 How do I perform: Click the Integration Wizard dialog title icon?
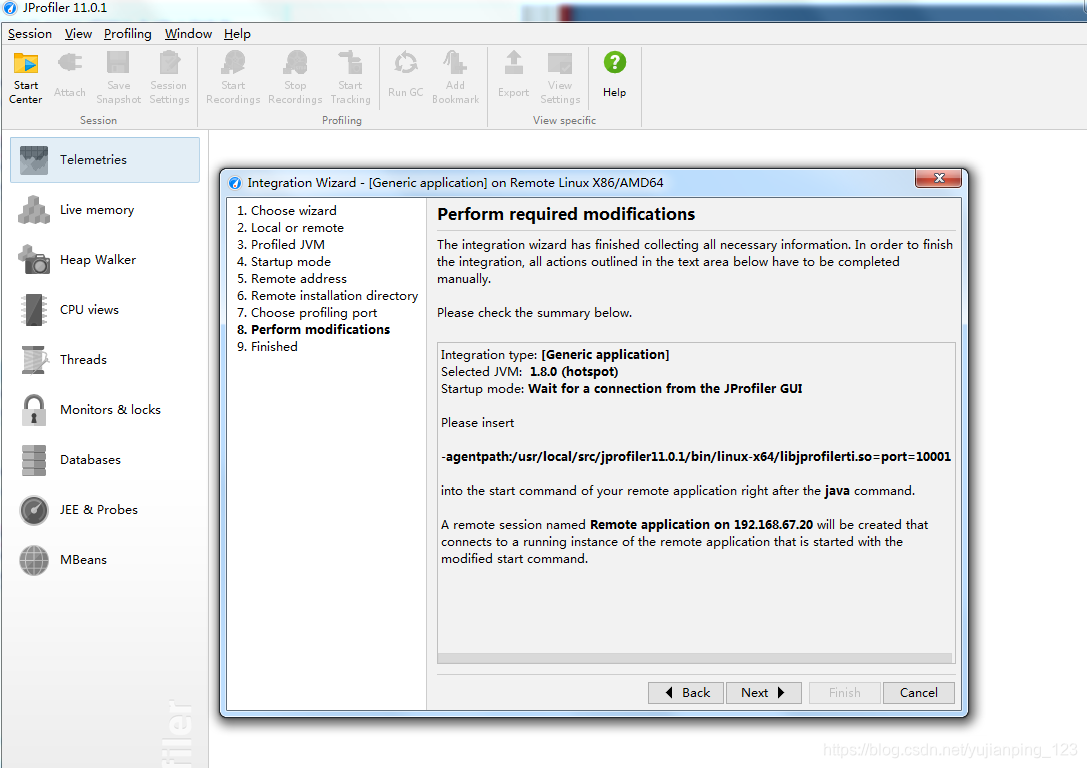point(235,183)
